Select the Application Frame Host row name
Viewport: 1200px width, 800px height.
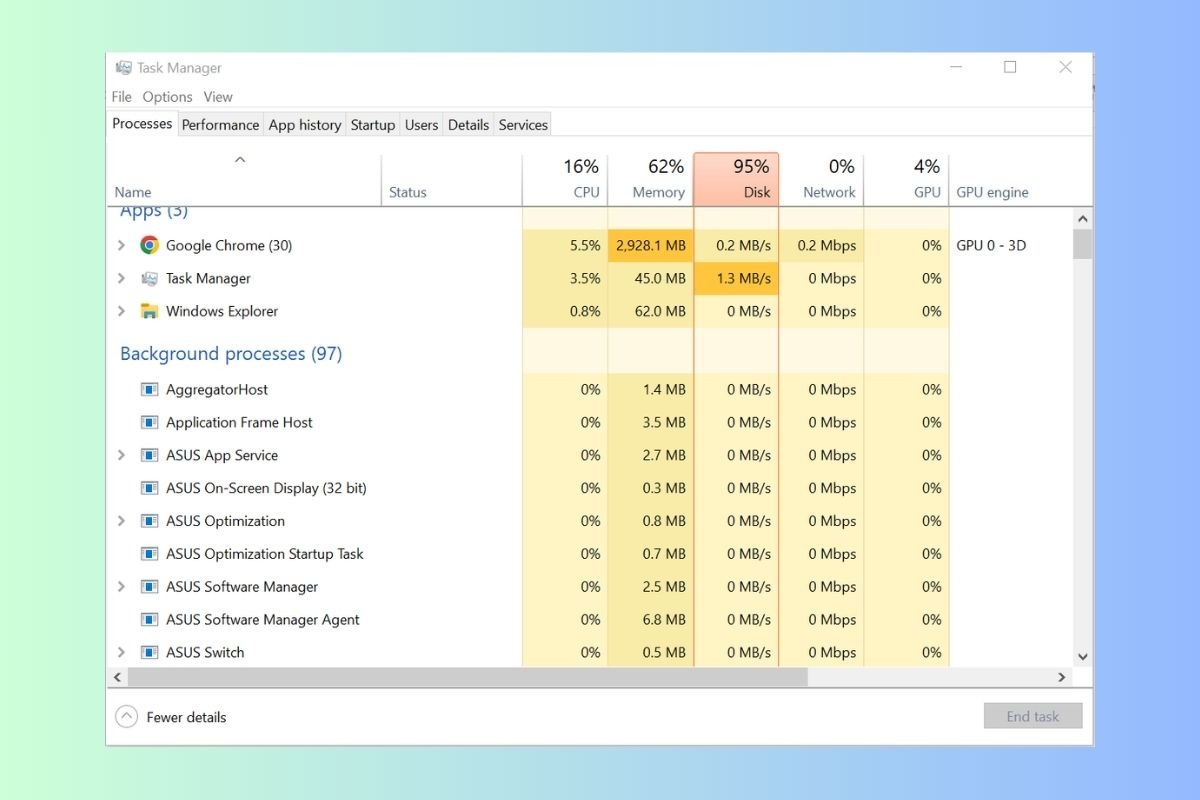pyautogui.click(x=239, y=422)
